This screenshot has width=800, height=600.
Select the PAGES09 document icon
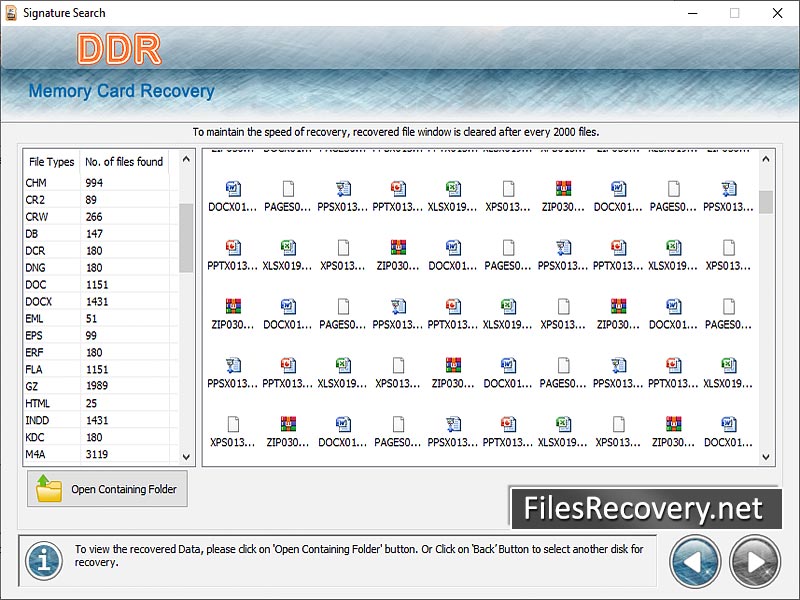click(286, 190)
